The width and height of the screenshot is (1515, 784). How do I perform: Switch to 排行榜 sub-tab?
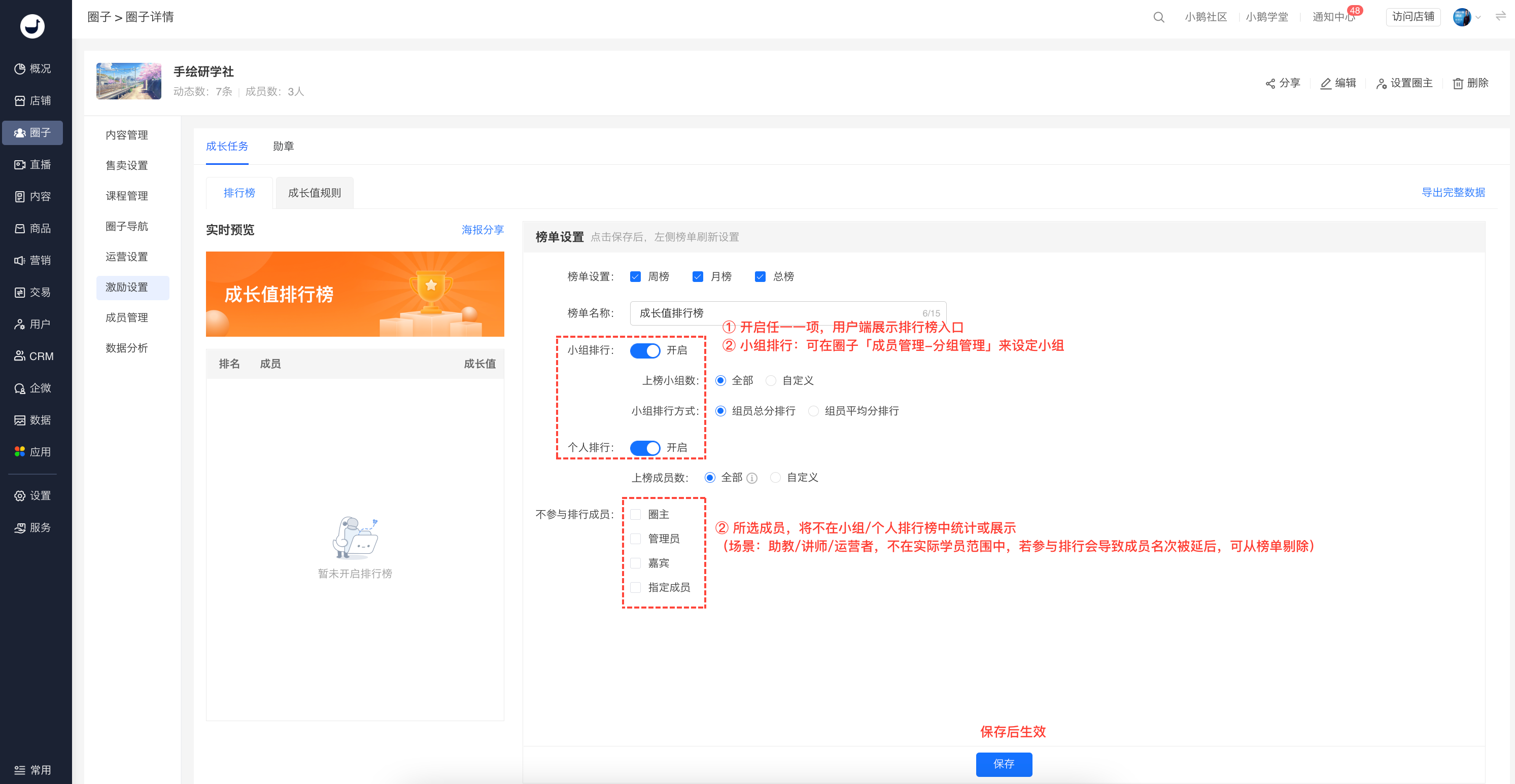pos(239,193)
